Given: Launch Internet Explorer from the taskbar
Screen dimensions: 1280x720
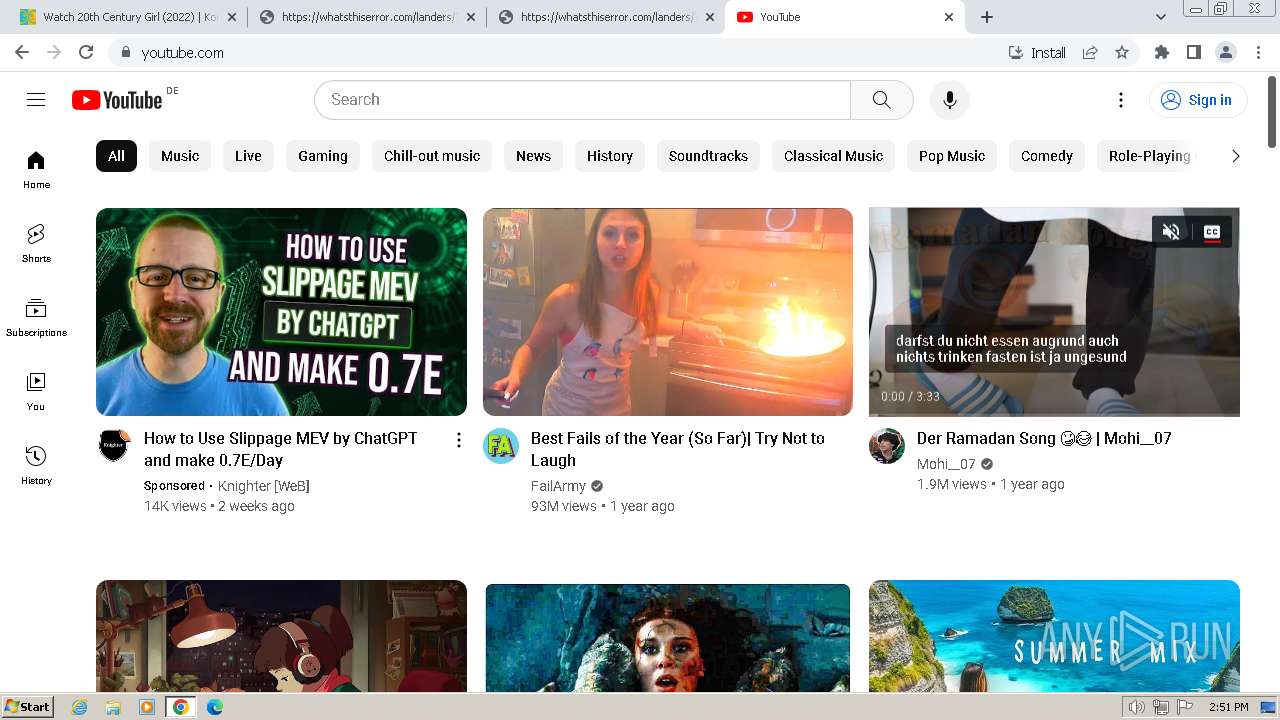Looking at the screenshot, I should pos(80,707).
